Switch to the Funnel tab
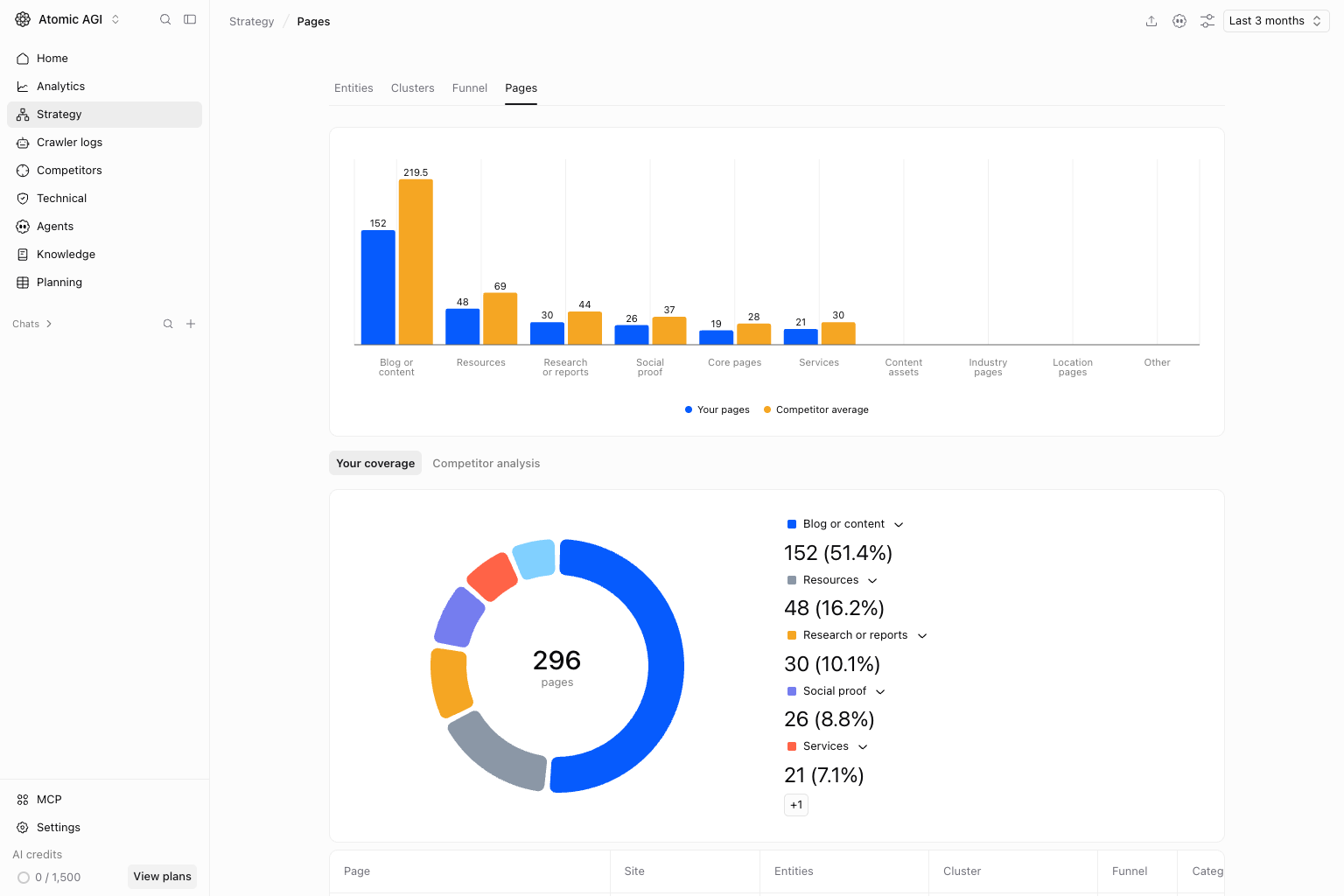This screenshot has width=1344, height=896. [x=470, y=88]
